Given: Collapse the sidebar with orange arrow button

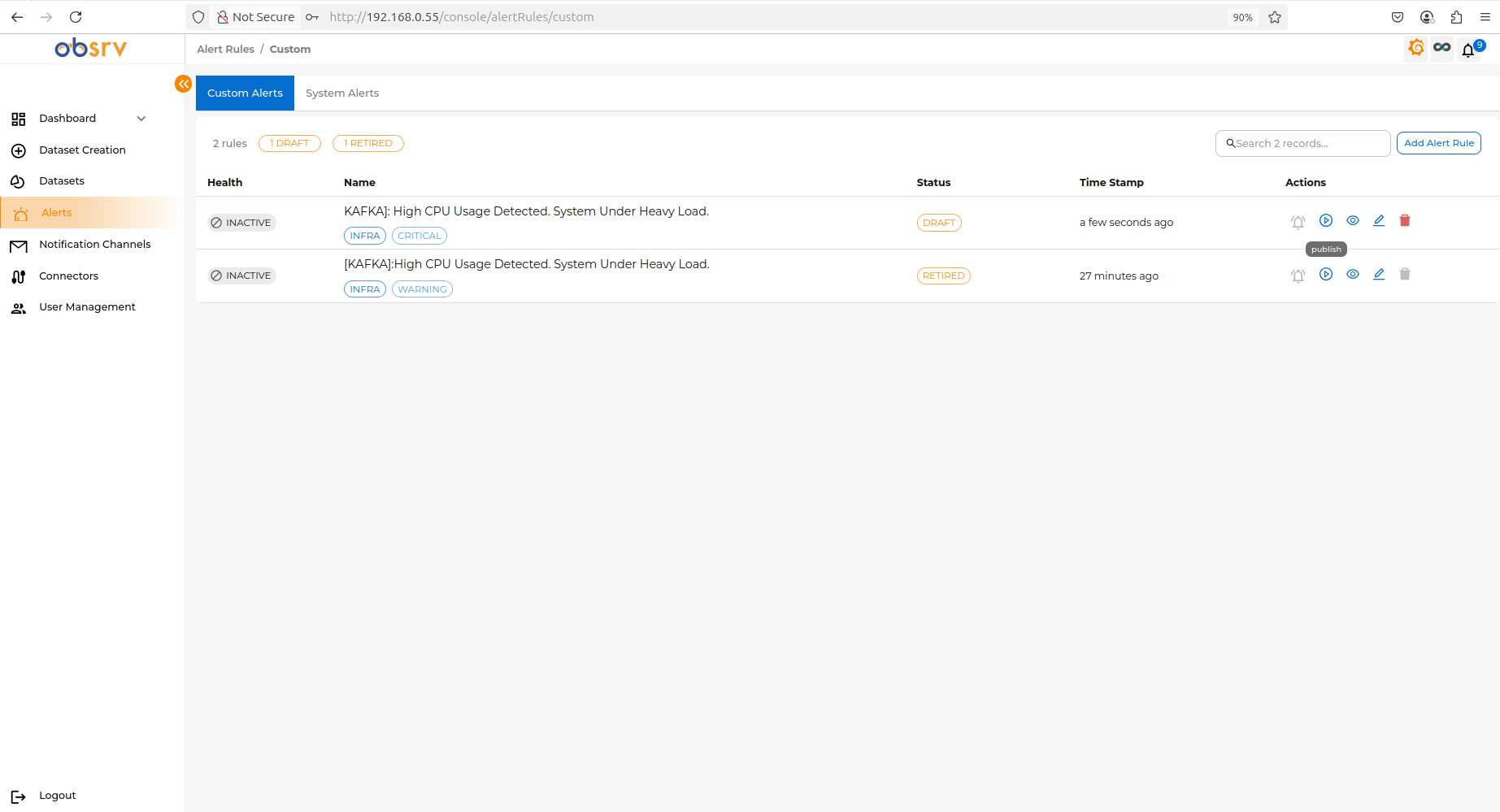Looking at the screenshot, I should click(x=184, y=84).
